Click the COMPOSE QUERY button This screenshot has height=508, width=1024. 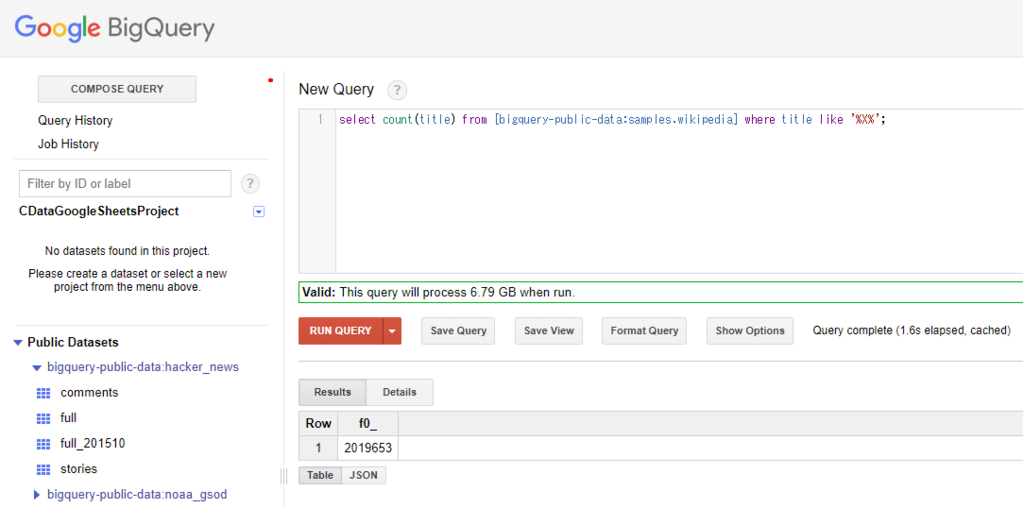(117, 89)
